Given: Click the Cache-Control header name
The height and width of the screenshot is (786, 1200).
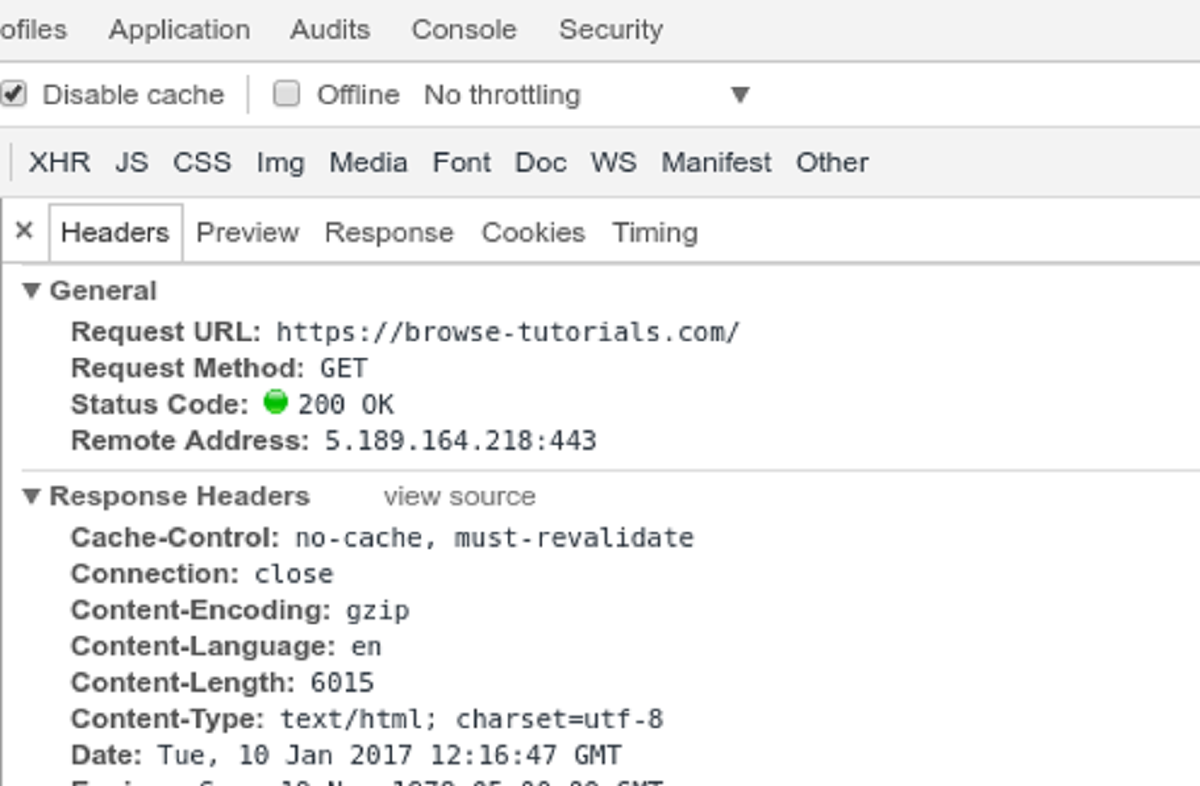Looking at the screenshot, I should click(176, 538).
